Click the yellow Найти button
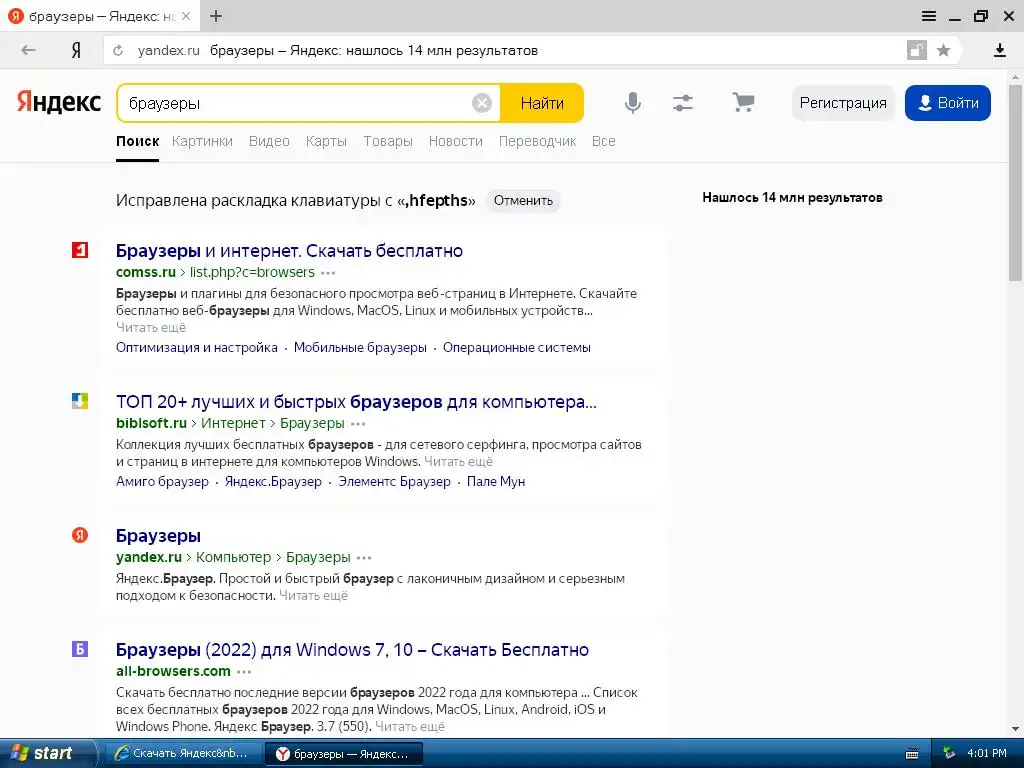 542,103
